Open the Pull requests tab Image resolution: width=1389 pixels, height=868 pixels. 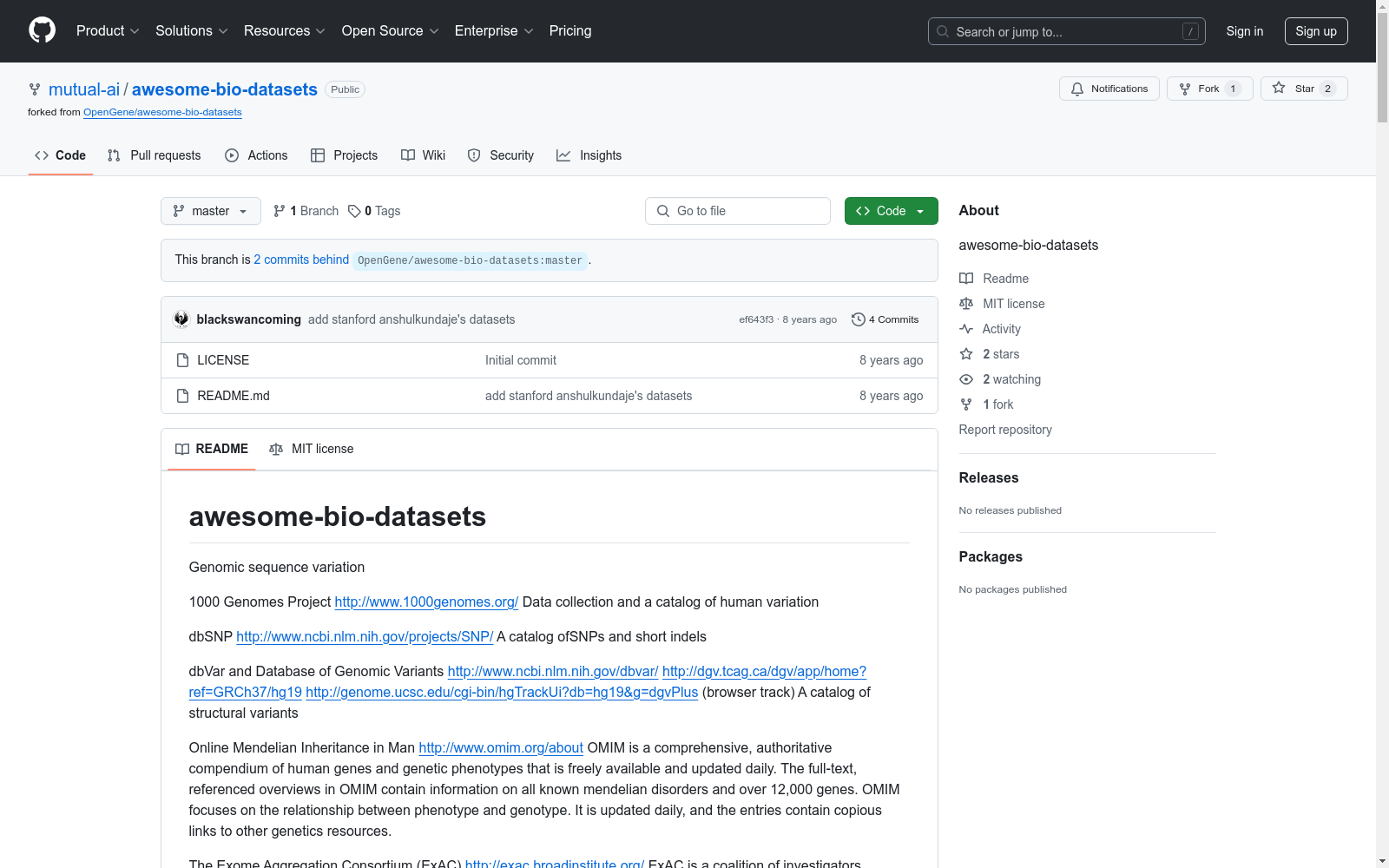pyautogui.click(x=154, y=155)
